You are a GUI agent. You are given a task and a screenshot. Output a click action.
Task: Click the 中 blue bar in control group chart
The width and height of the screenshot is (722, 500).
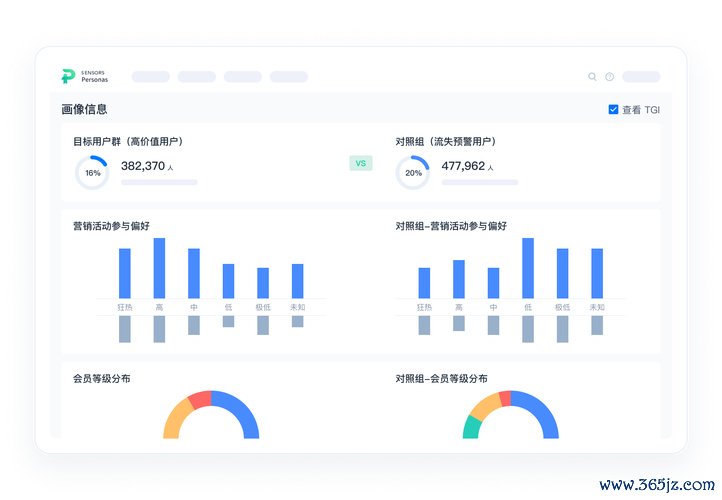tap(493, 283)
